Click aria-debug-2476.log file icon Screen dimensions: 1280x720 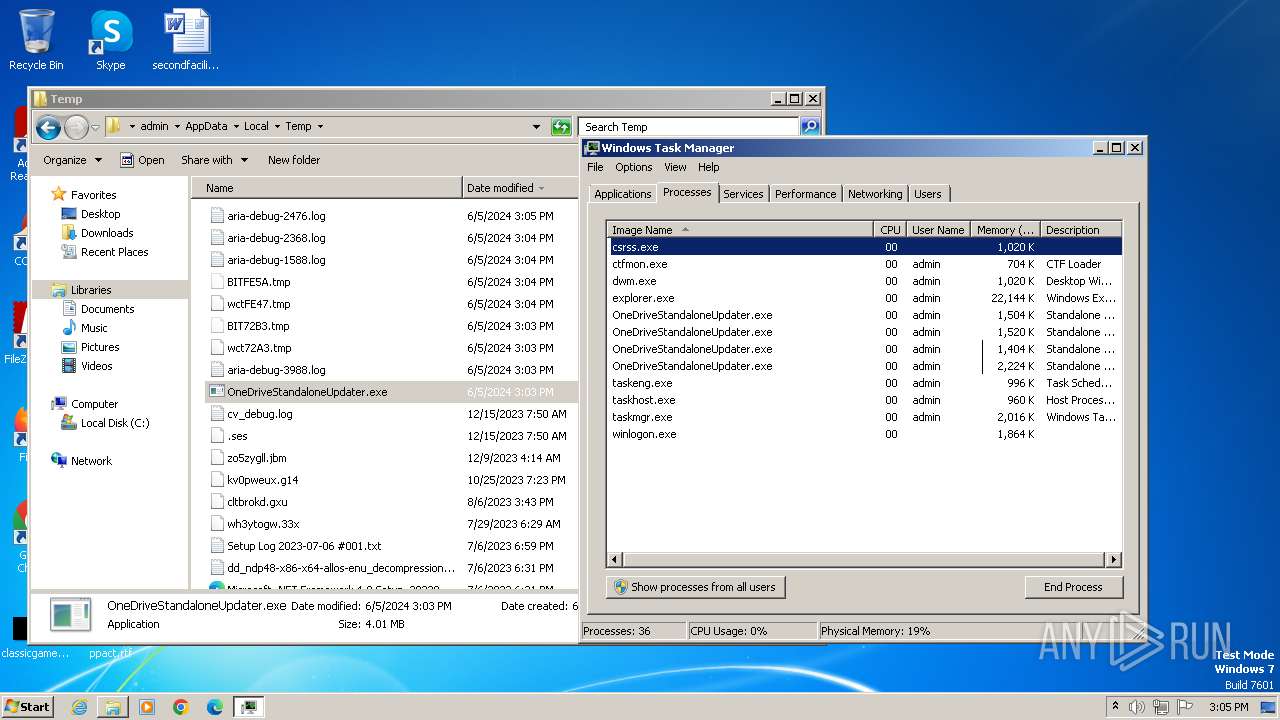click(217, 216)
